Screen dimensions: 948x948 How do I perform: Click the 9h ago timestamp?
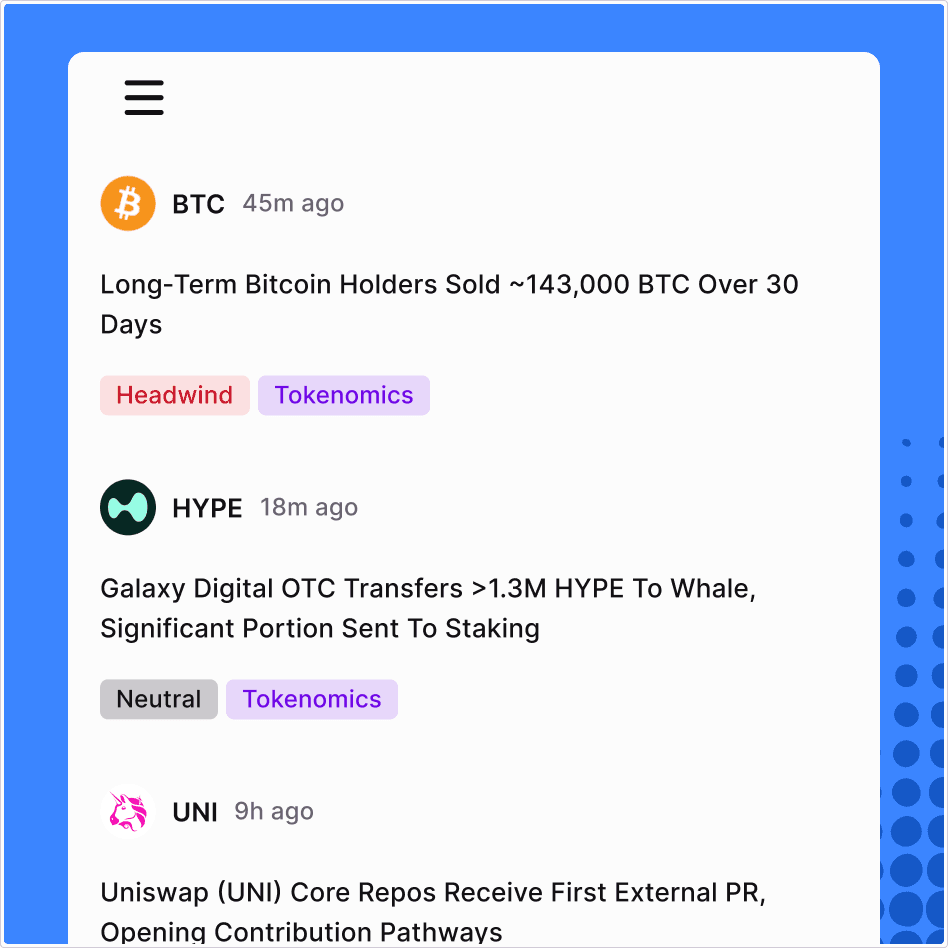[x=274, y=812]
